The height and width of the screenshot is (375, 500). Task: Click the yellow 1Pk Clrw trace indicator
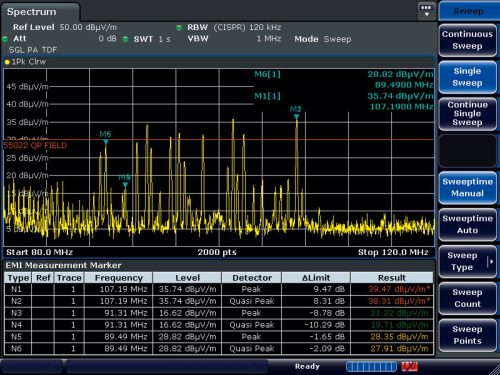pyautogui.click(x=7, y=62)
